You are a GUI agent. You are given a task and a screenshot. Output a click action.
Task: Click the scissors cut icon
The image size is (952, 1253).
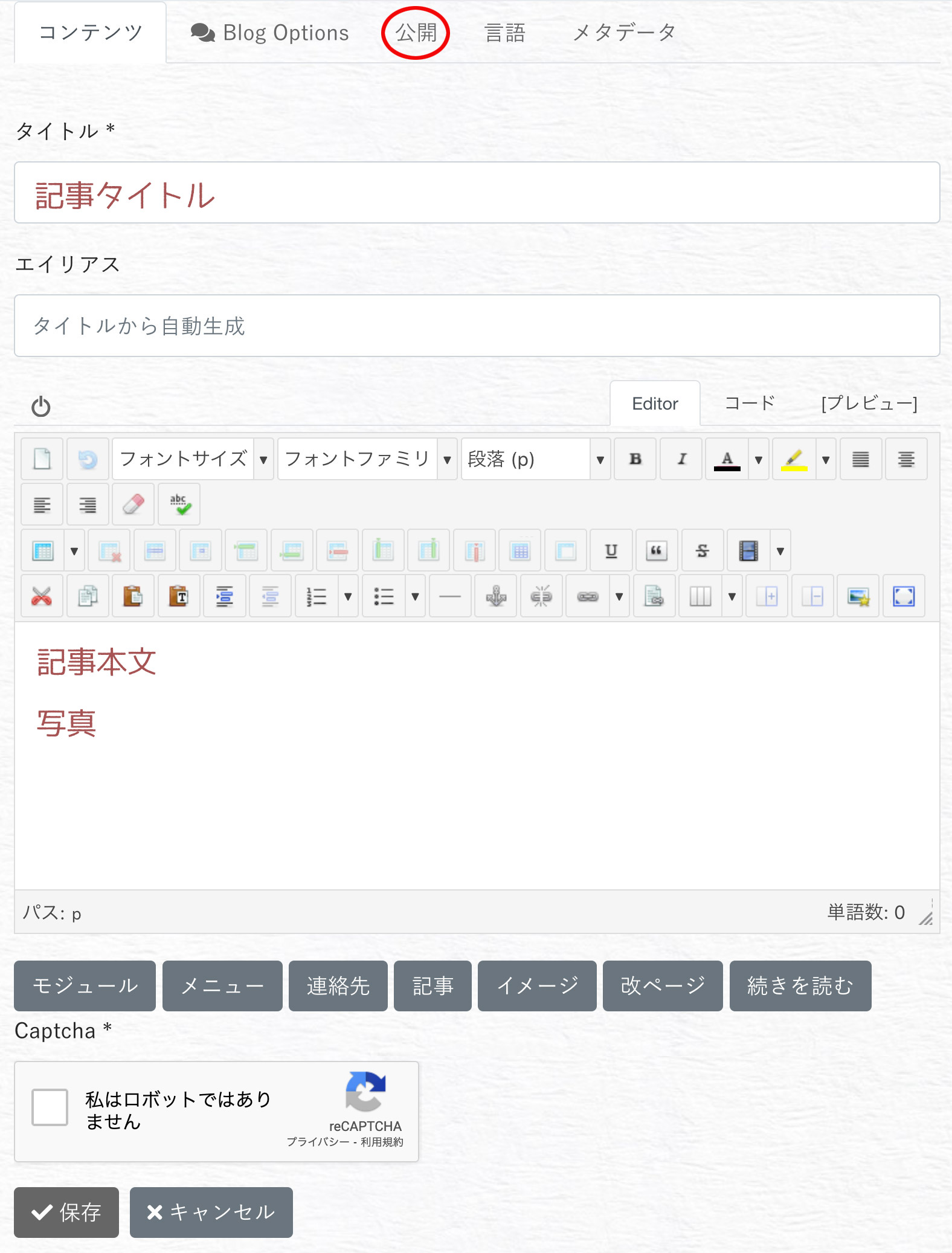(x=42, y=596)
